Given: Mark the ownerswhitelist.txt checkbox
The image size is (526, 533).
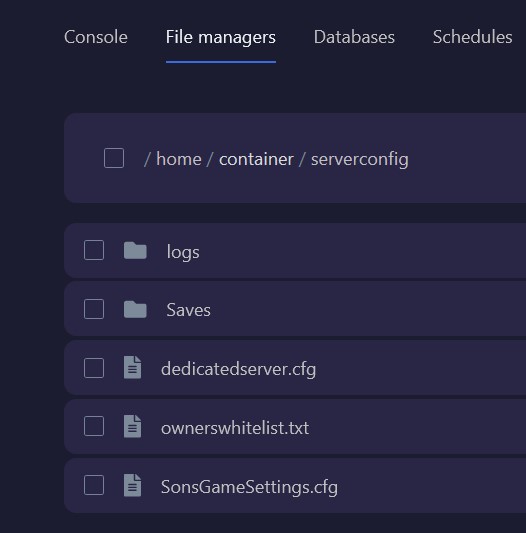Looking at the screenshot, I should (94, 426).
